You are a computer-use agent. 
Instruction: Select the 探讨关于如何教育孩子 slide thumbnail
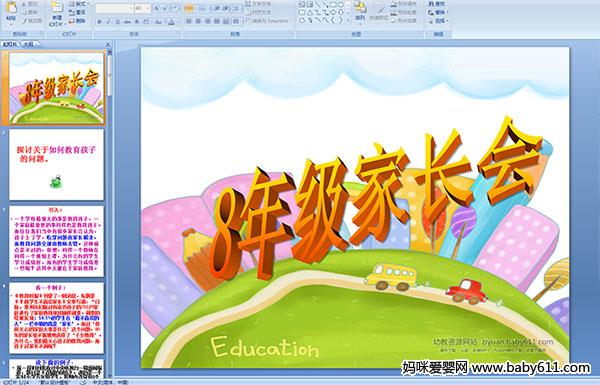pyautogui.click(x=57, y=165)
